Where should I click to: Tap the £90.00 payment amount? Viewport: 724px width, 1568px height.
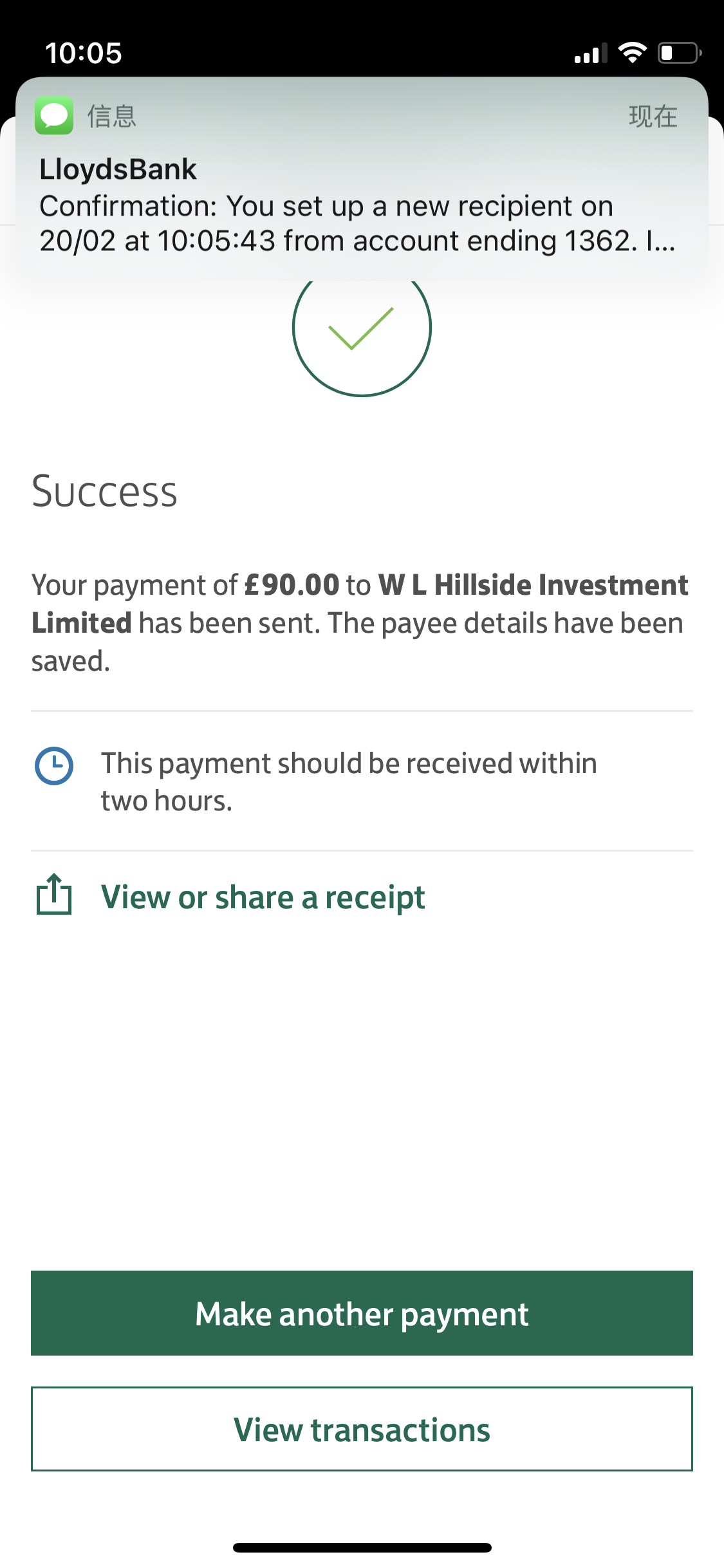click(292, 585)
